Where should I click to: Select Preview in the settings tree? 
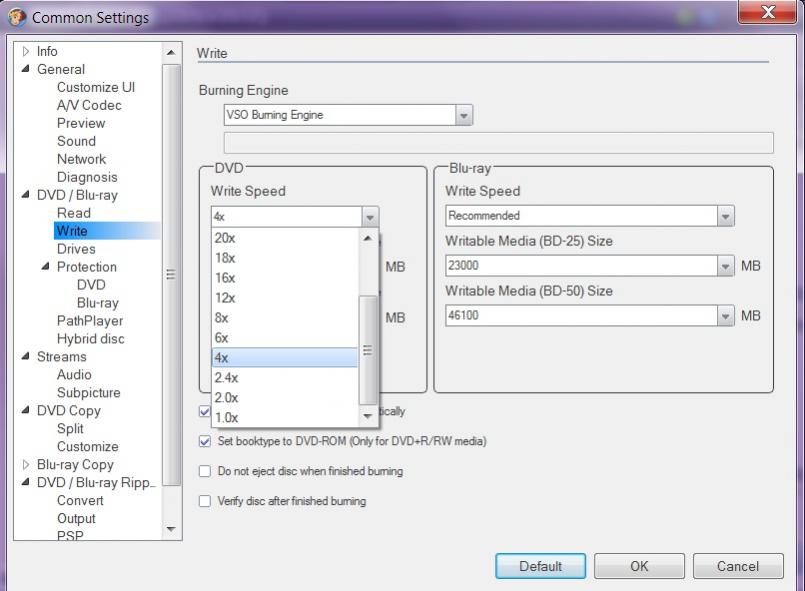point(81,123)
